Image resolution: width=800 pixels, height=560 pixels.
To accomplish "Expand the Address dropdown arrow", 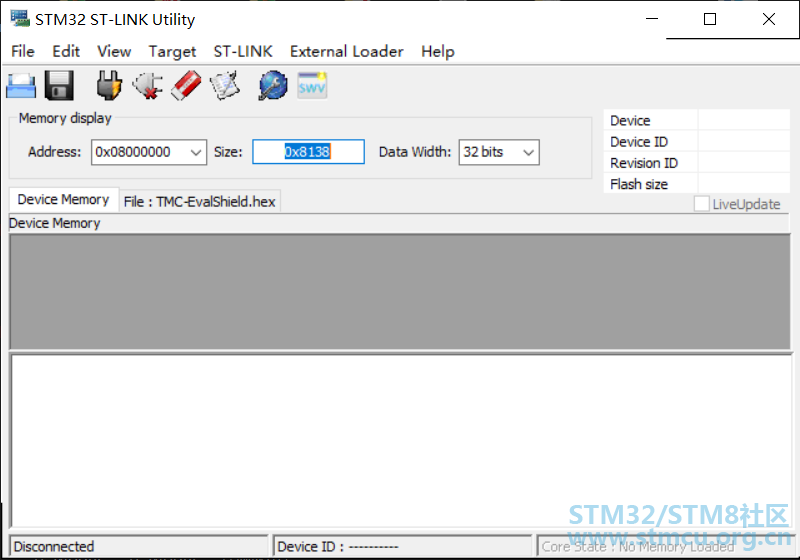I will coord(195,152).
